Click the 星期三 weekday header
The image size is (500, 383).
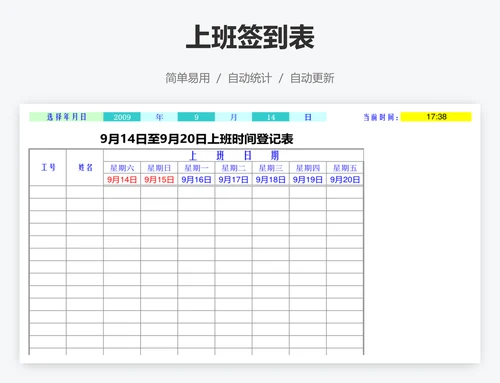click(x=271, y=168)
